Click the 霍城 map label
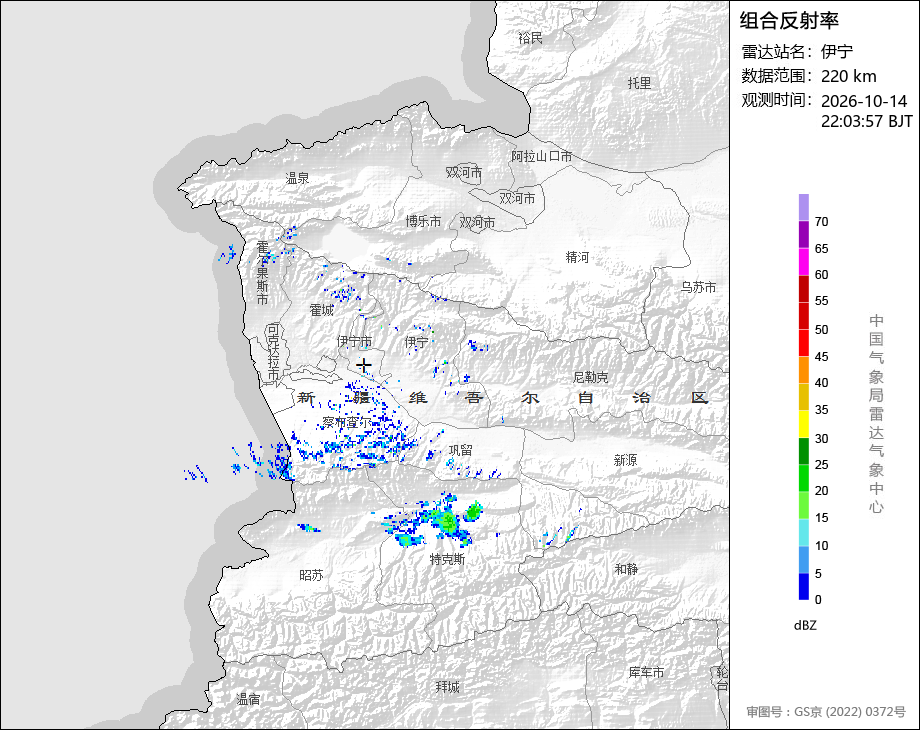 [x=322, y=310]
